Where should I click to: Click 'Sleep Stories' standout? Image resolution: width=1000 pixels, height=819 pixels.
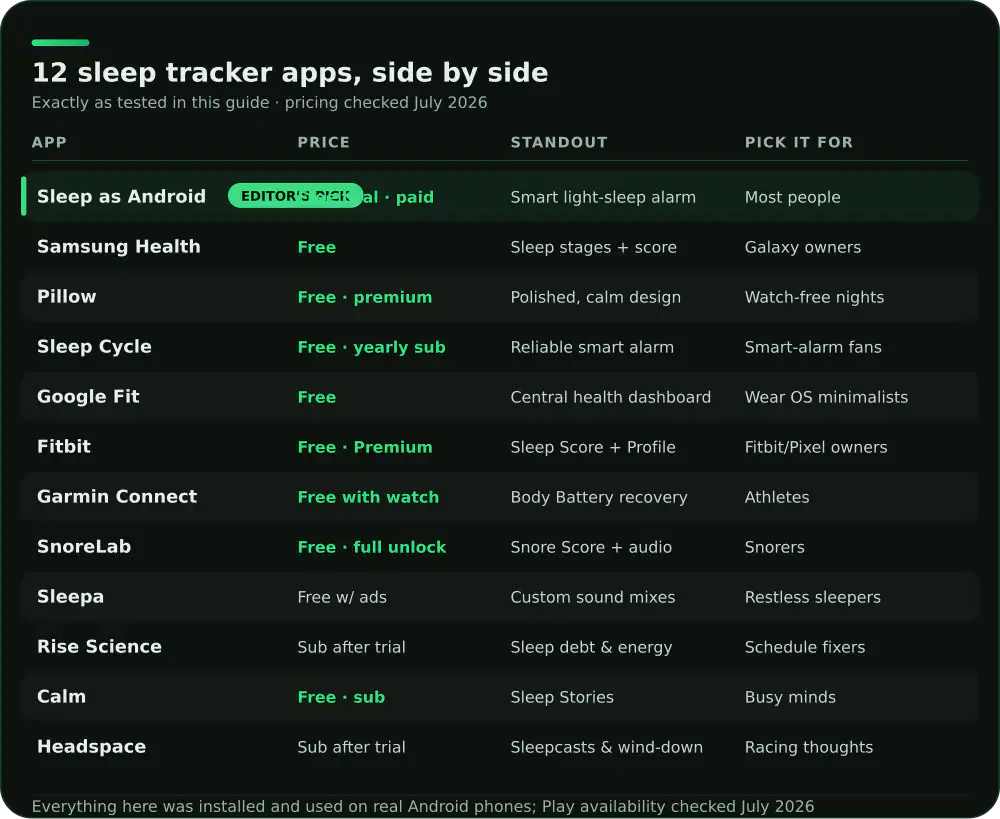point(562,697)
